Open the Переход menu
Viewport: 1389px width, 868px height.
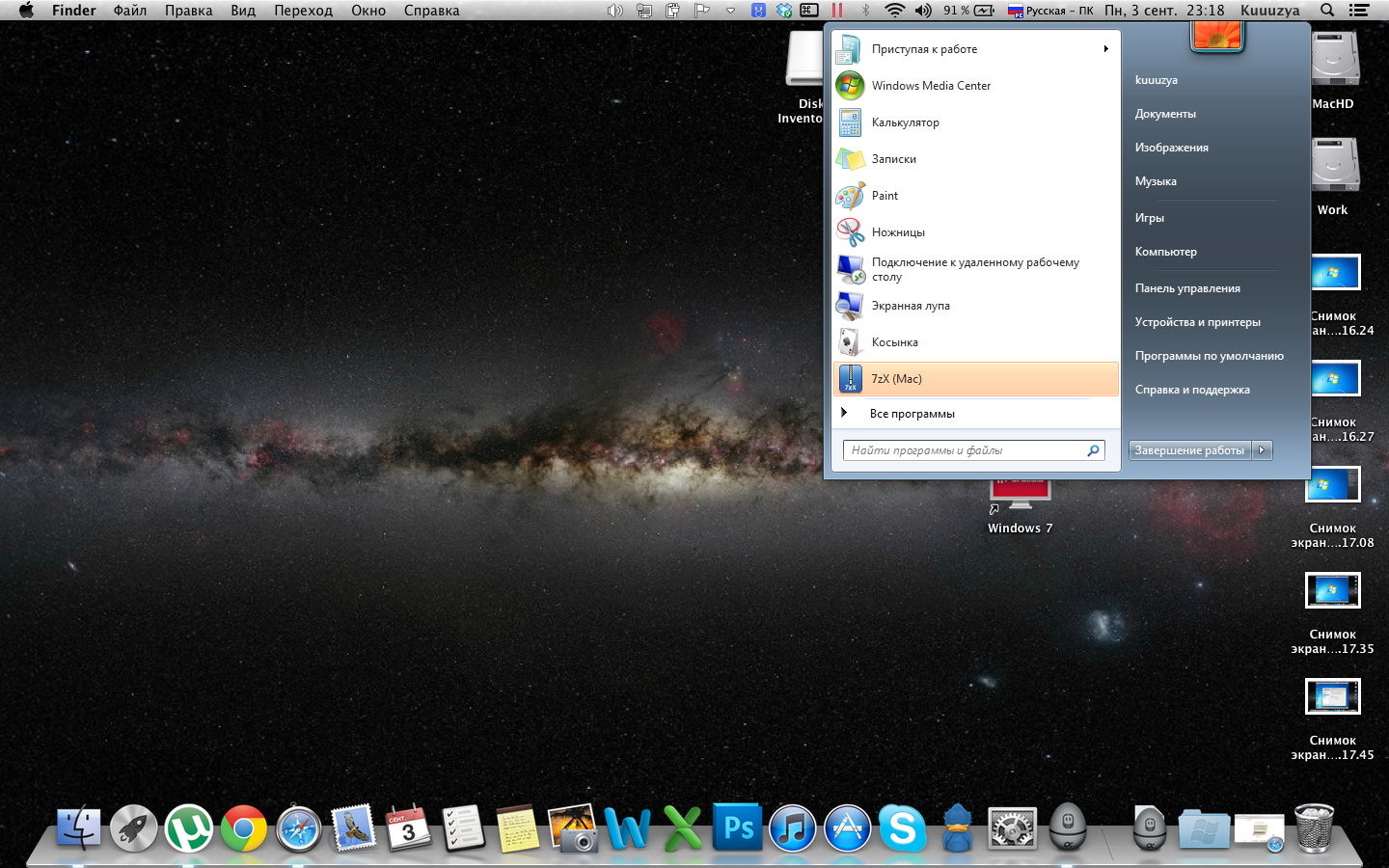click(303, 11)
